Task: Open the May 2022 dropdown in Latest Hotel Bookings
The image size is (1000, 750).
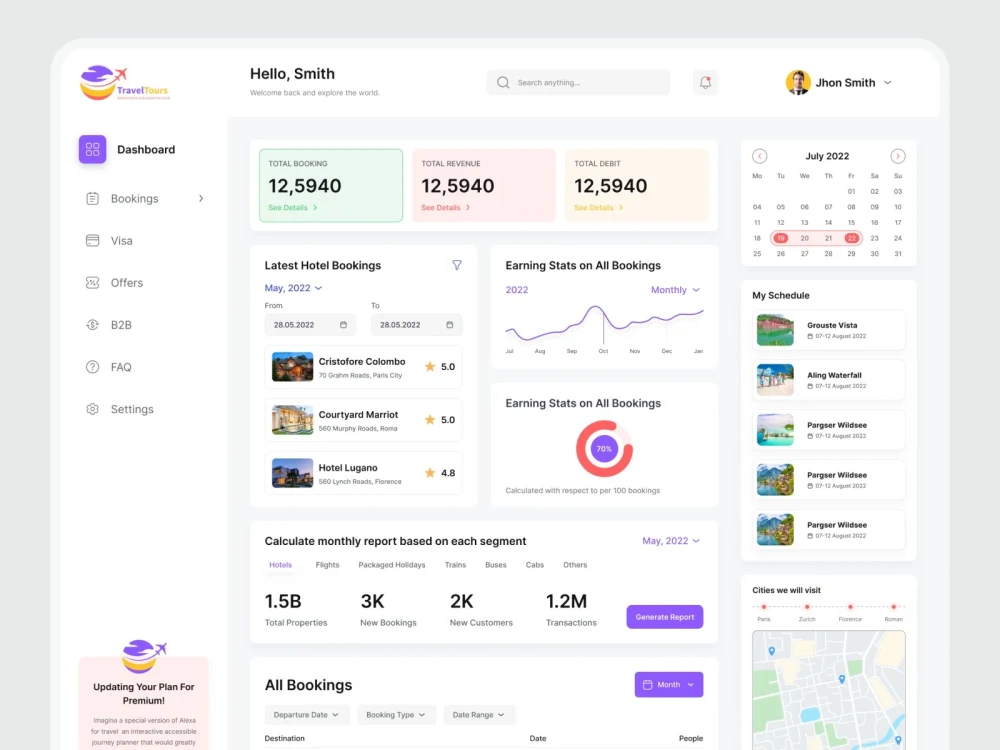Action: click(293, 287)
